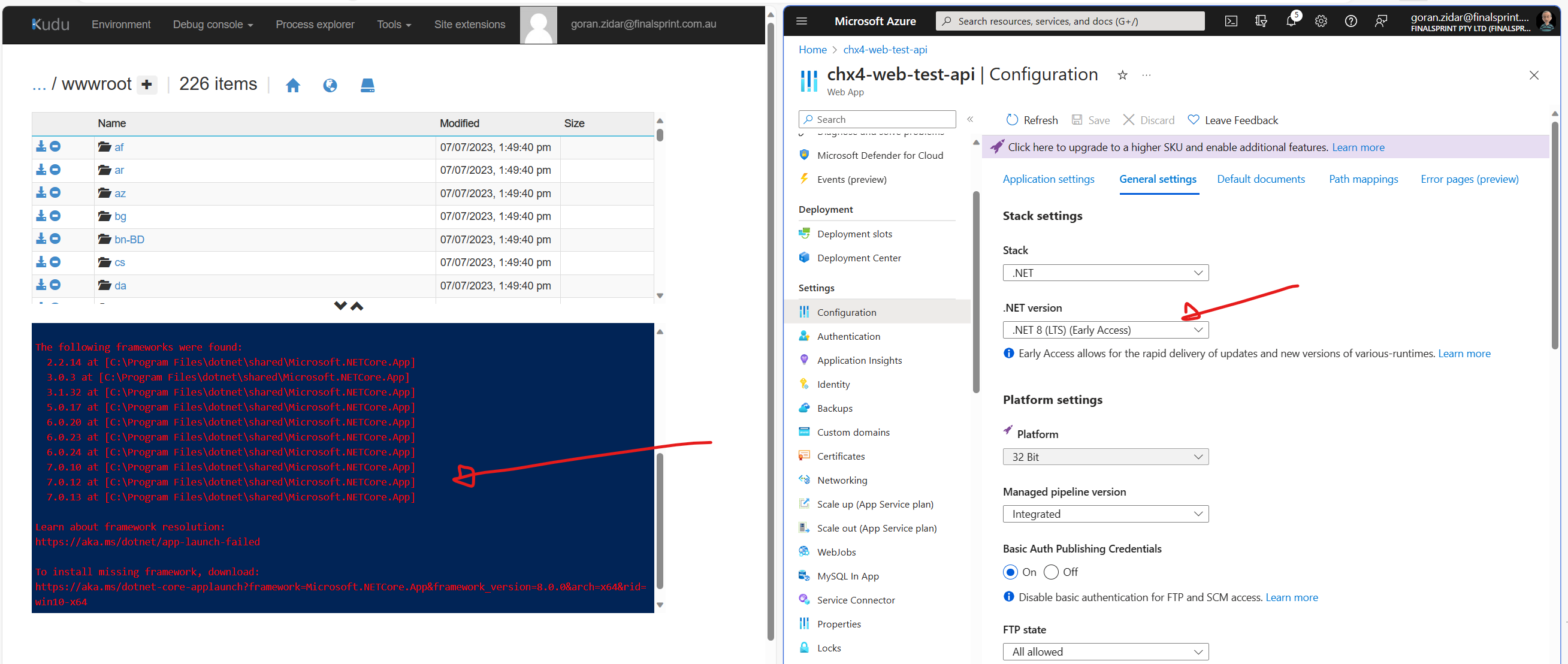Click the disk drive icon in Kudu
The width and height of the screenshot is (1568, 664).
coord(367,85)
